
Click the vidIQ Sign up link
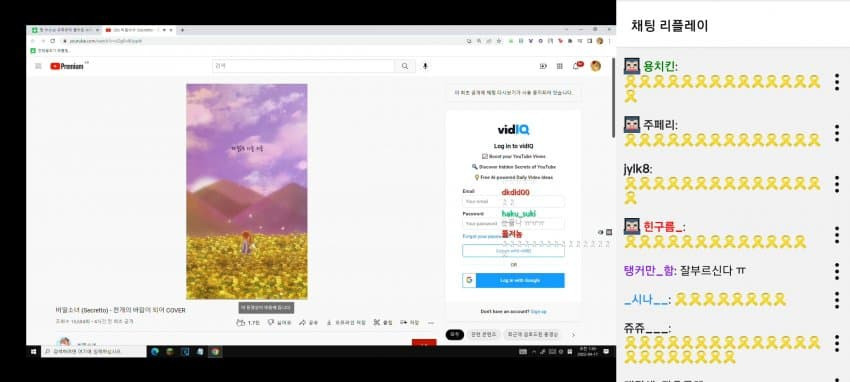tap(538, 312)
